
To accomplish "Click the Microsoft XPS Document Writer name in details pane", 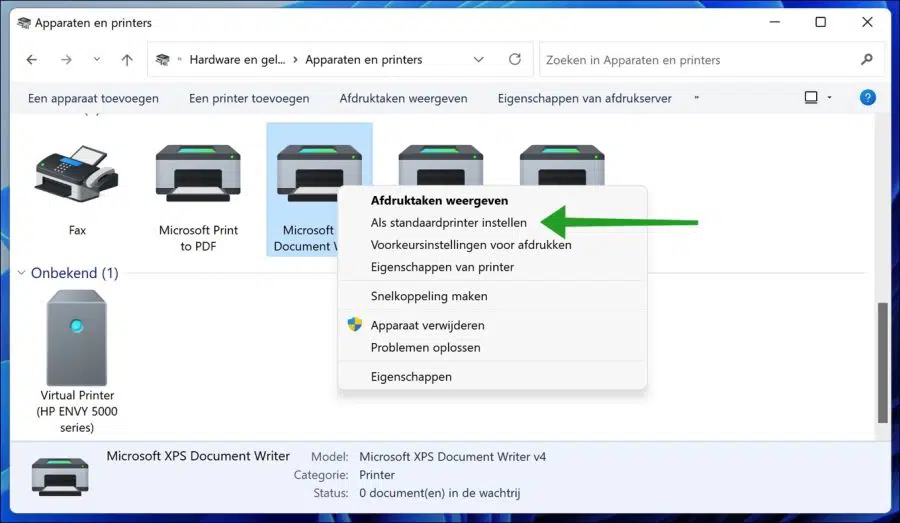I will pyautogui.click(x=198, y=456).
